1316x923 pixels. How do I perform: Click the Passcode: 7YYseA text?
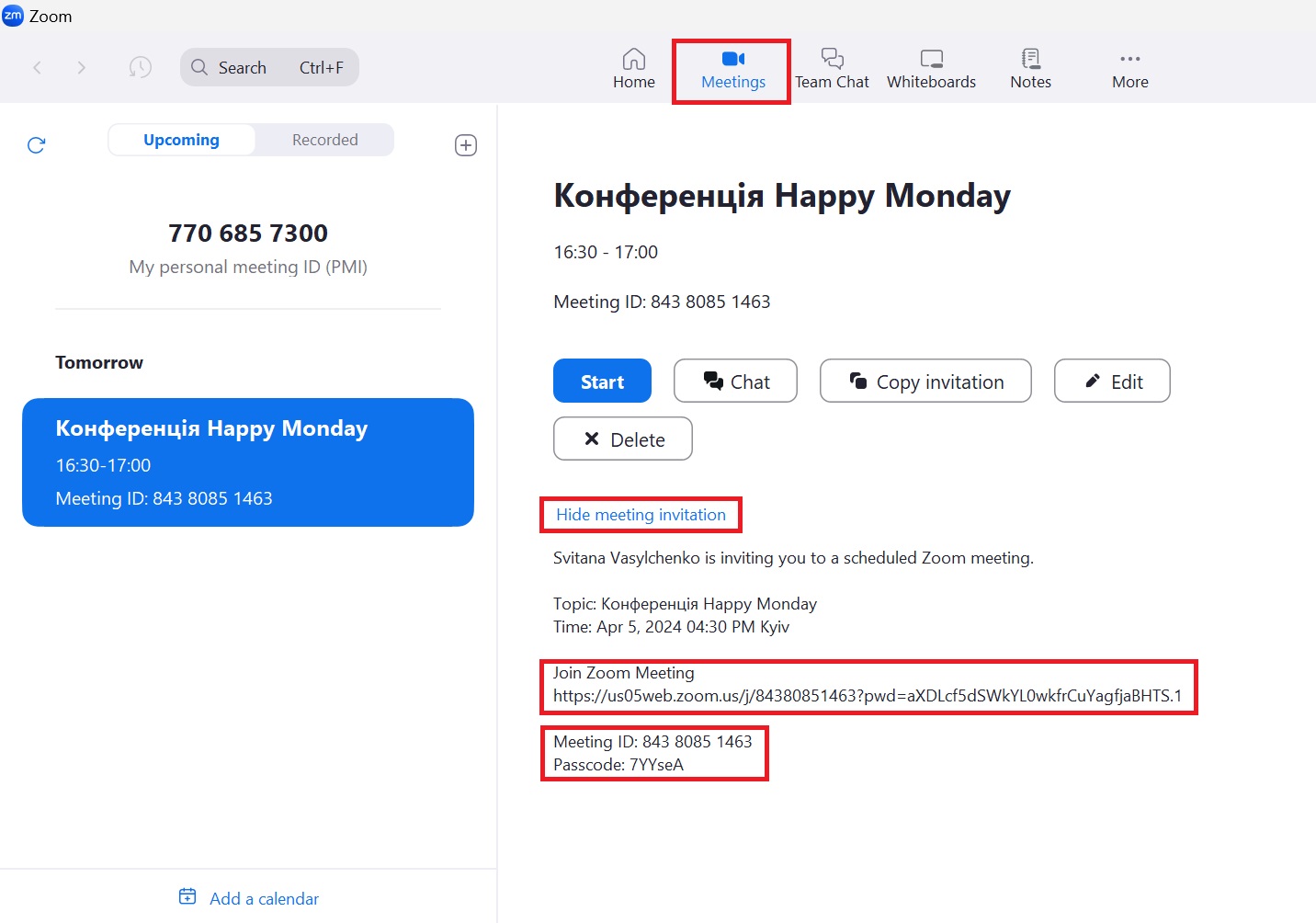tap(618, 765)
